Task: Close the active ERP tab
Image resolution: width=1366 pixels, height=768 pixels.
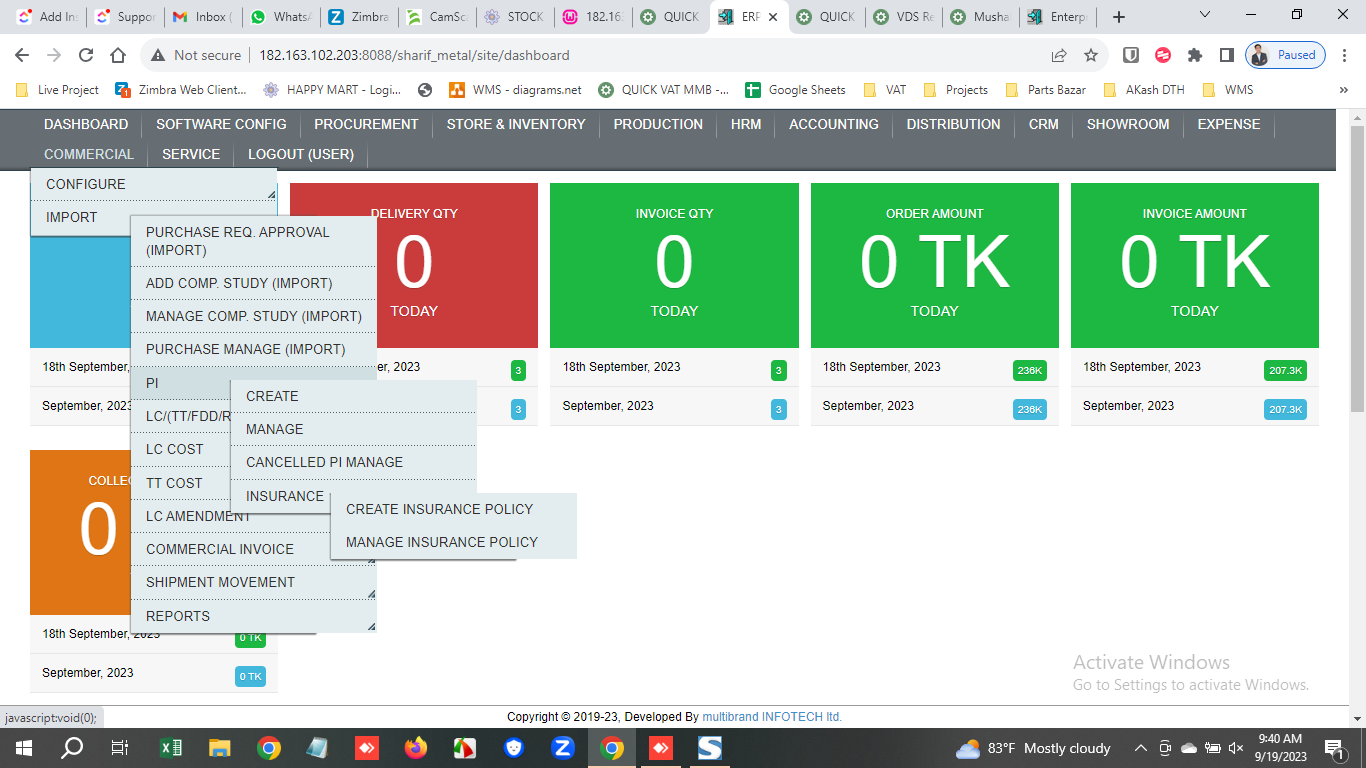Action: (x=773, y=17)
